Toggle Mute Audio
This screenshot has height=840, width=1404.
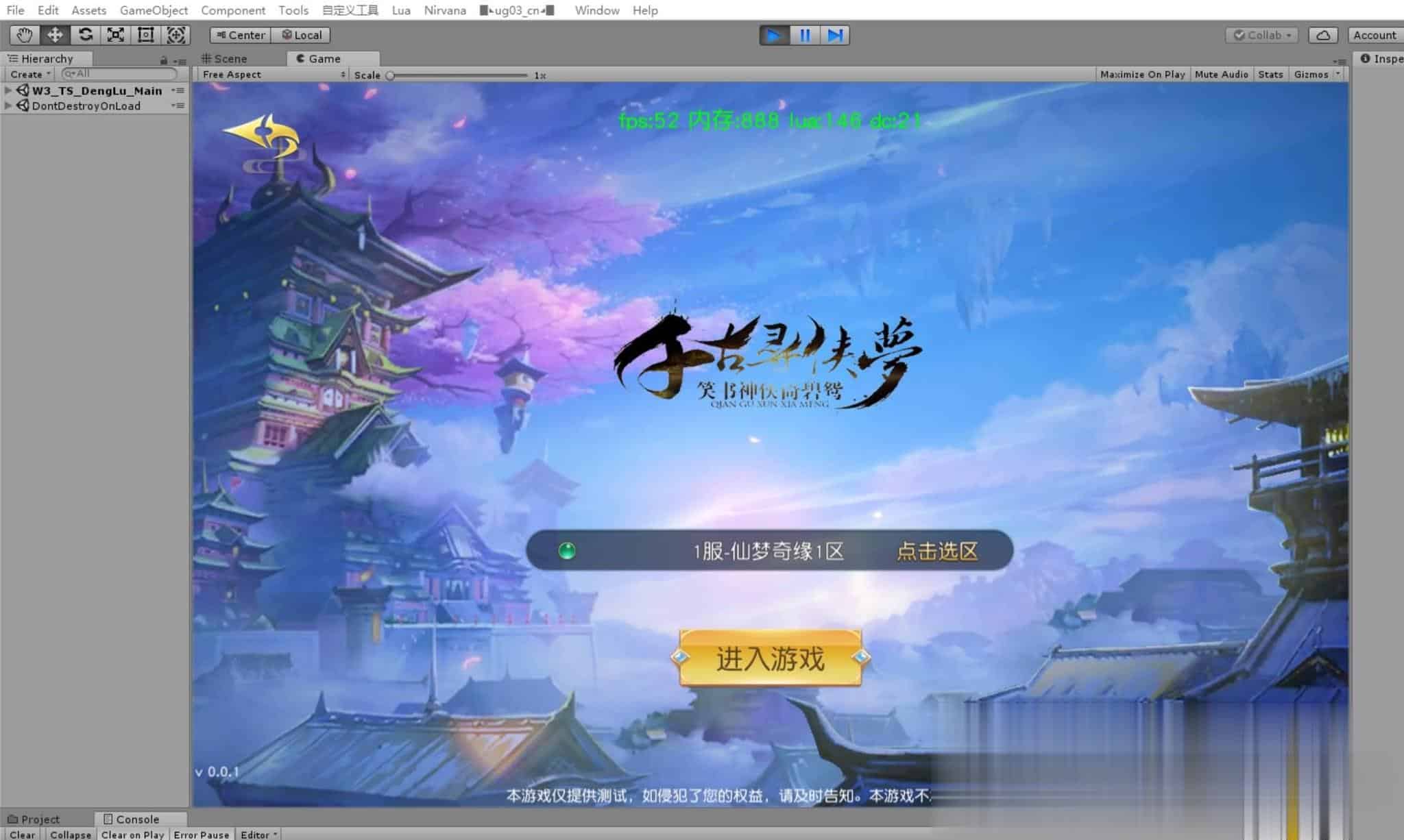coord(1221,74)
